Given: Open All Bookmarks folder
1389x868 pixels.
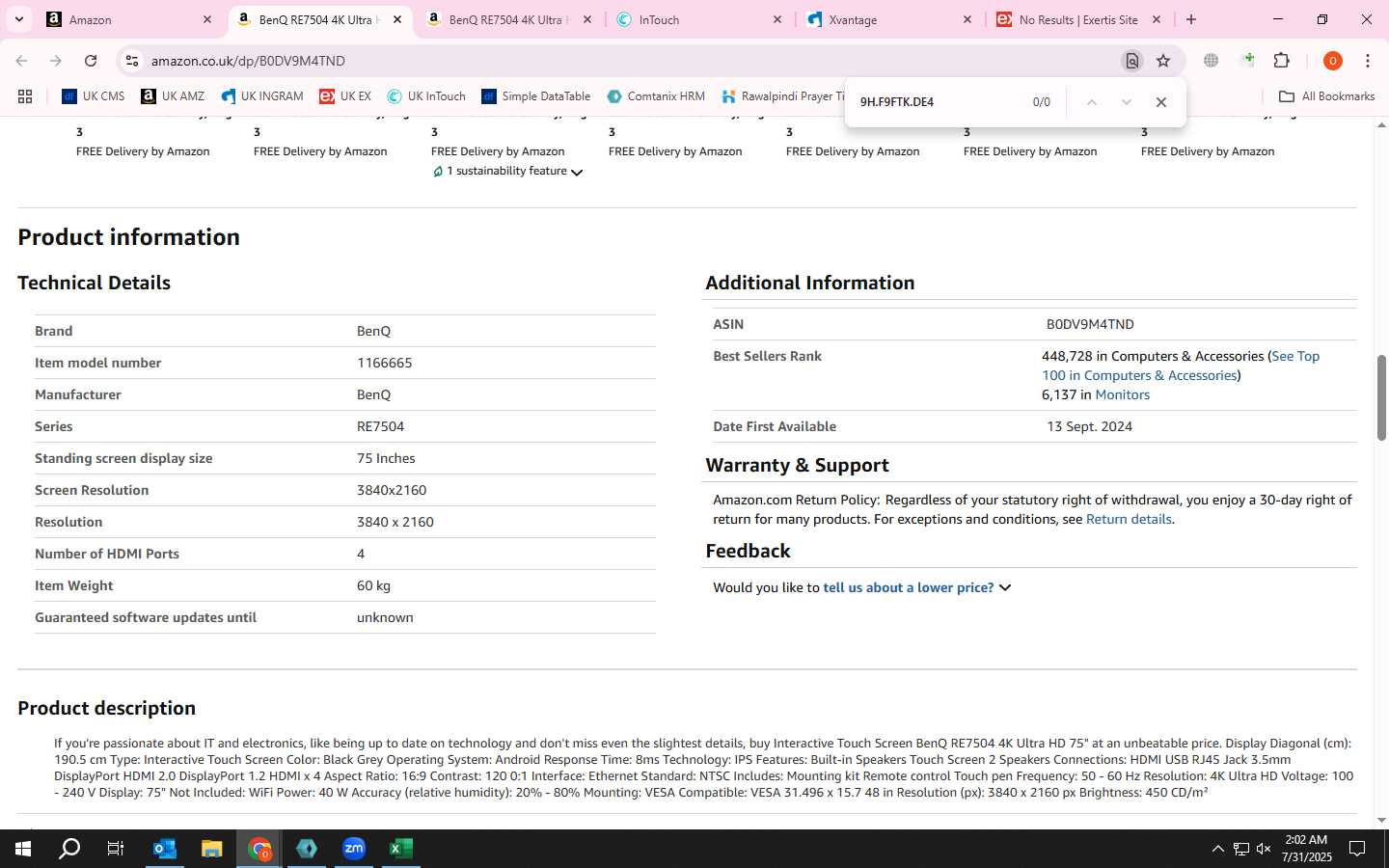Looking at the screenshot, I should (x=1326, y=96).
